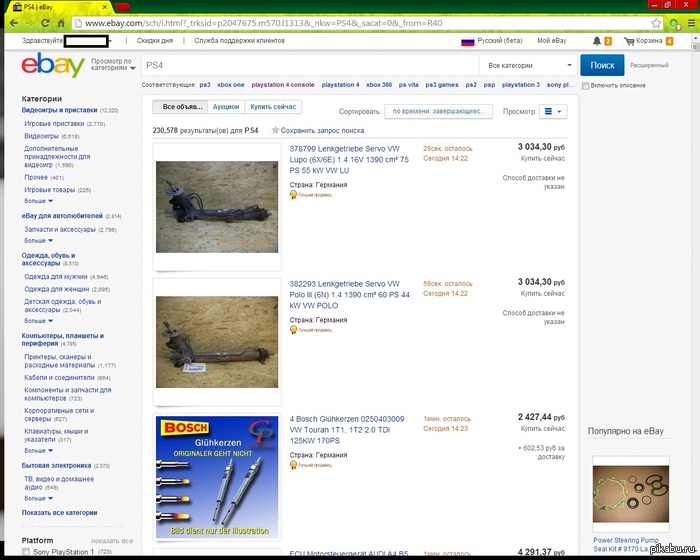Screen dimensions: 700x560
Task: Open the view mode dropdown next to 'Просмотр'
Action: pyautogui.click(x=553, y=112)
